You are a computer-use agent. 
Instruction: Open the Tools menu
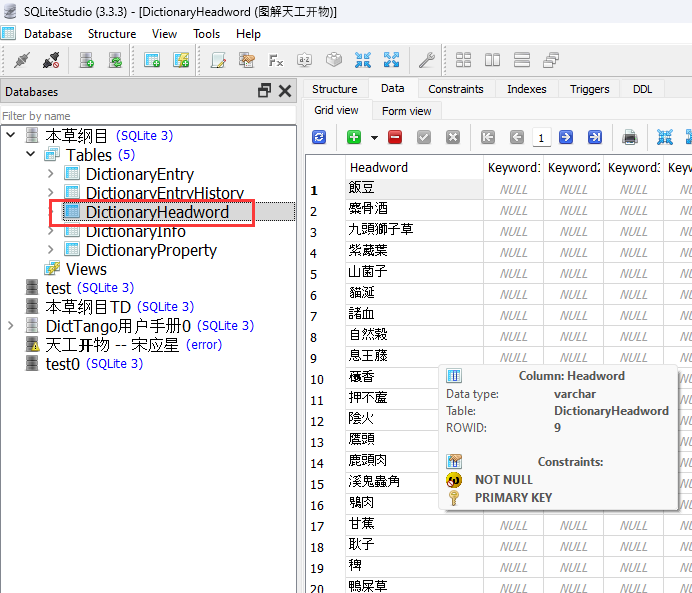(206, 34)
